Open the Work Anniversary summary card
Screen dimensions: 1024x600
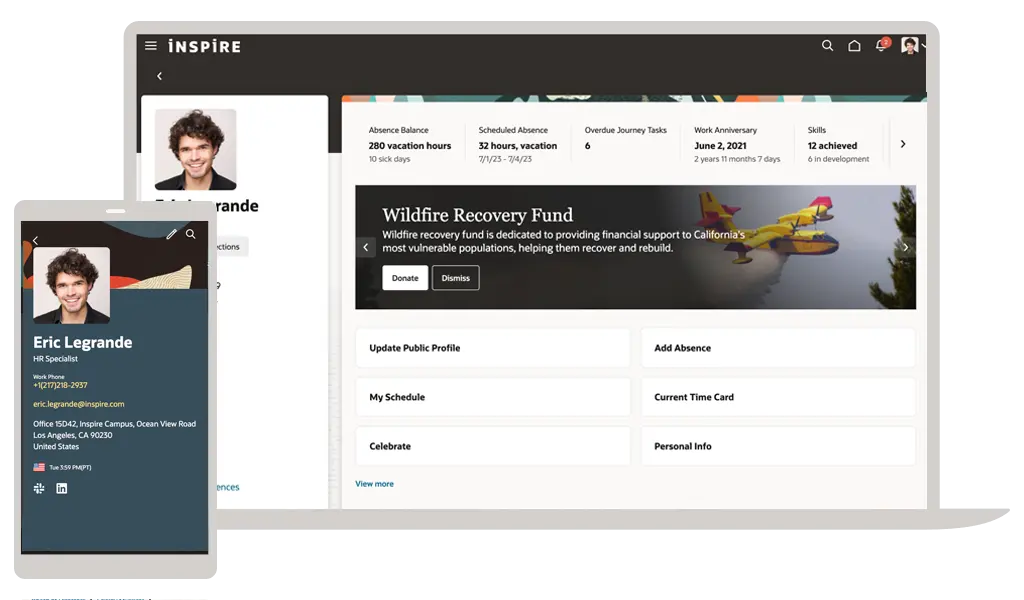coord(736,144)
